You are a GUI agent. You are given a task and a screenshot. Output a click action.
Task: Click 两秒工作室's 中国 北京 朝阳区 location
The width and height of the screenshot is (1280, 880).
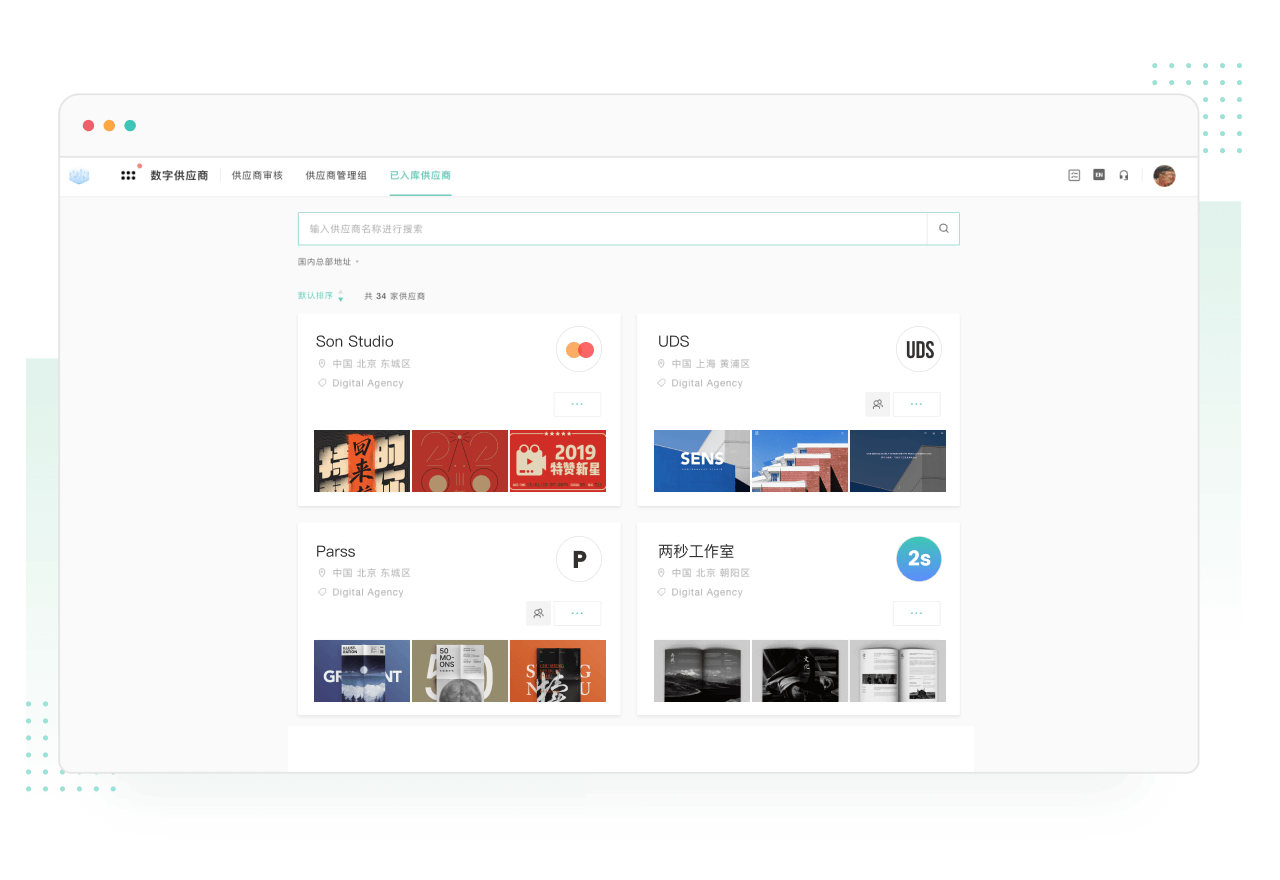710,573
